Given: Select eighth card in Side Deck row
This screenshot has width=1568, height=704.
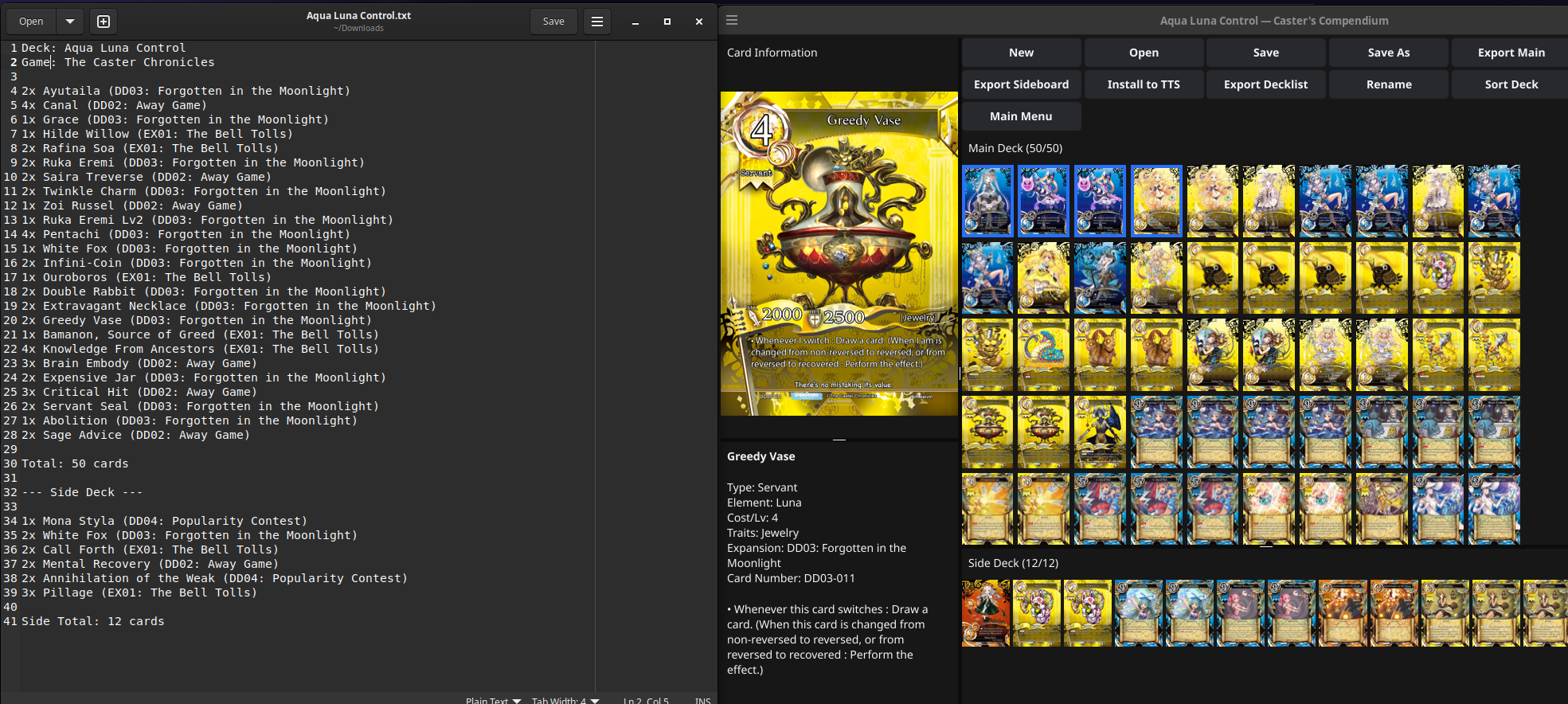Looking at the screenshot, I should (1343, 613).
